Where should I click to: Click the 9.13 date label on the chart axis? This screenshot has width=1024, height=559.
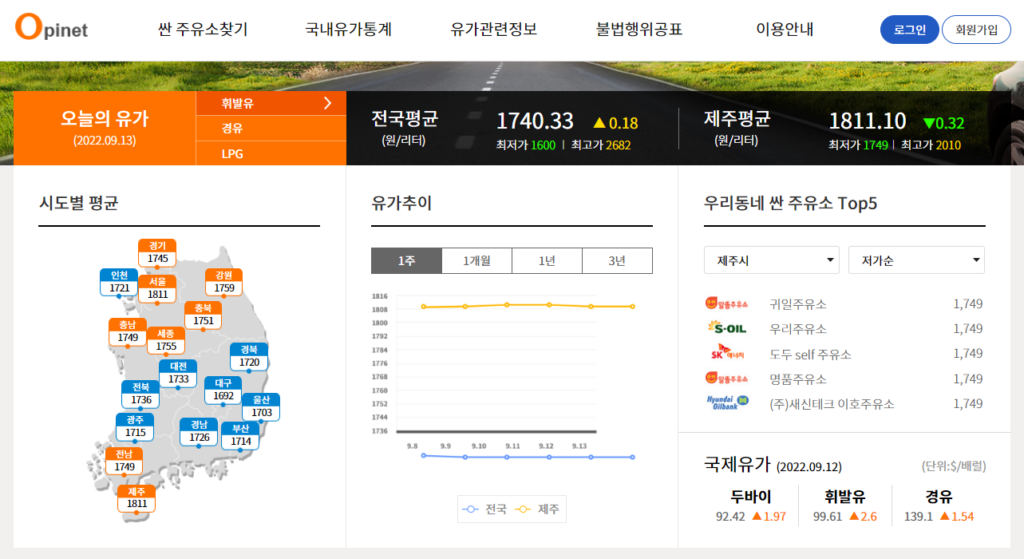(x=579, y=446)
